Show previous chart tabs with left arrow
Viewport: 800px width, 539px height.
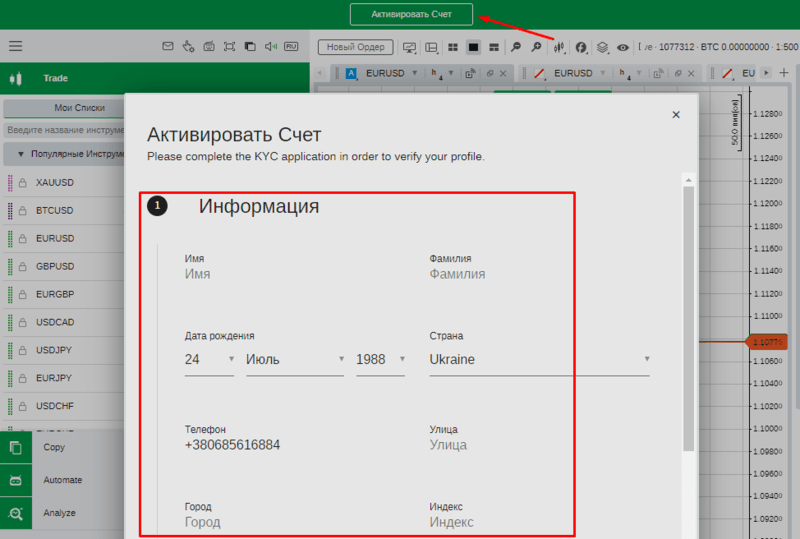pyautogui.click(x=320, y=73)
